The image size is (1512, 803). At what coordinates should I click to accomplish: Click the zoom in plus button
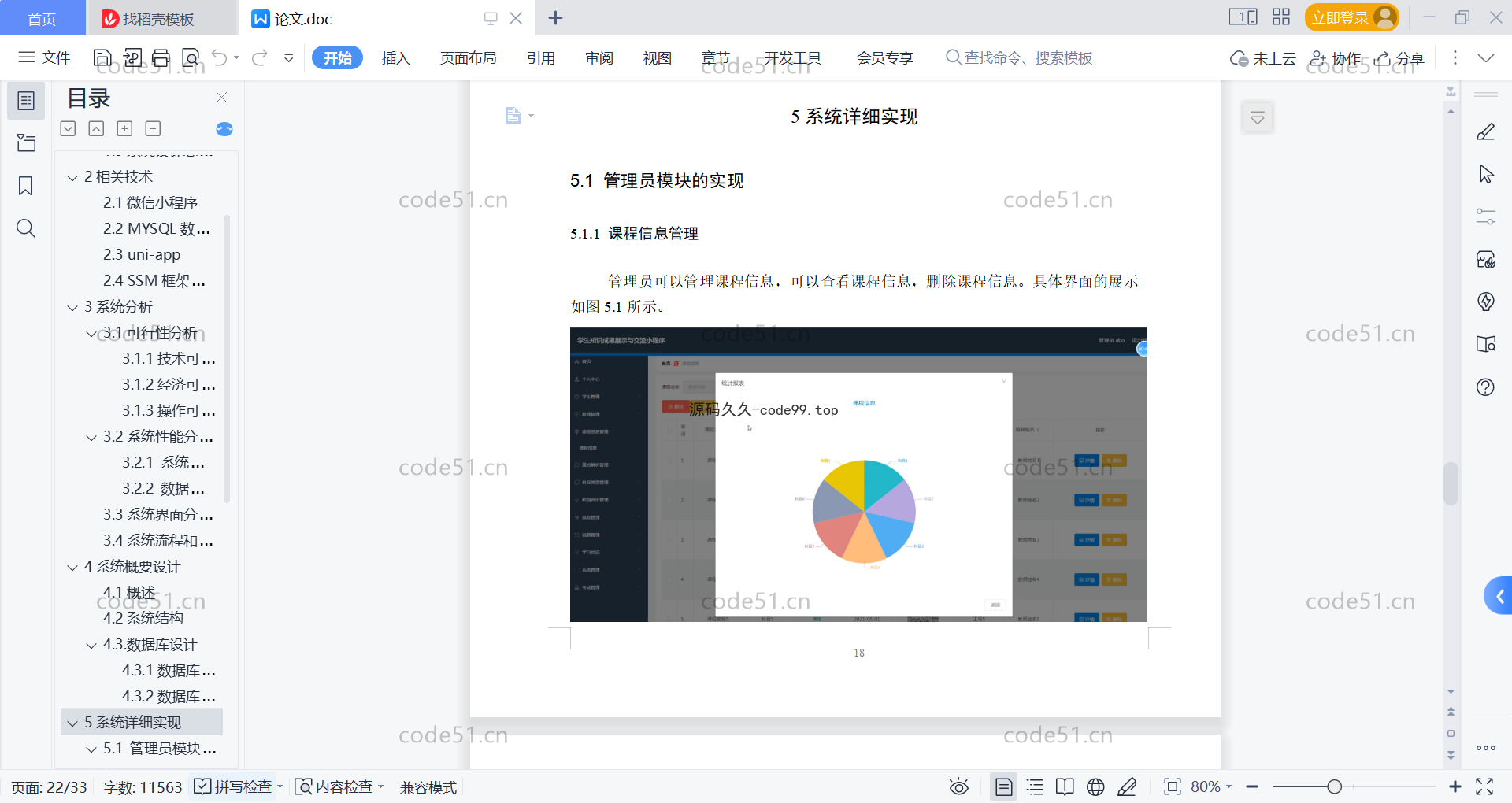[x=1455, y=786]
